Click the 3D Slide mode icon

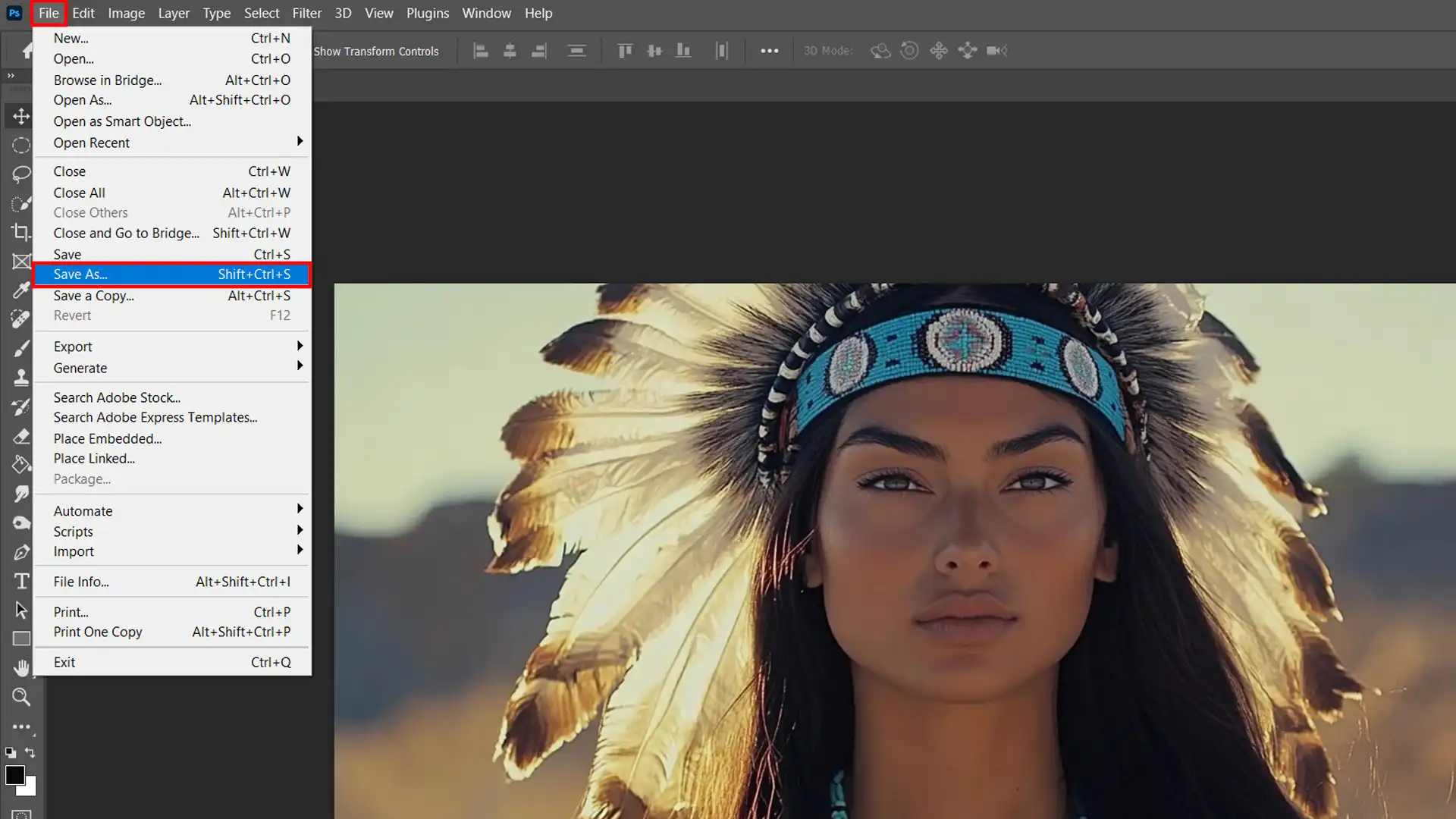[x=968, y=51]
